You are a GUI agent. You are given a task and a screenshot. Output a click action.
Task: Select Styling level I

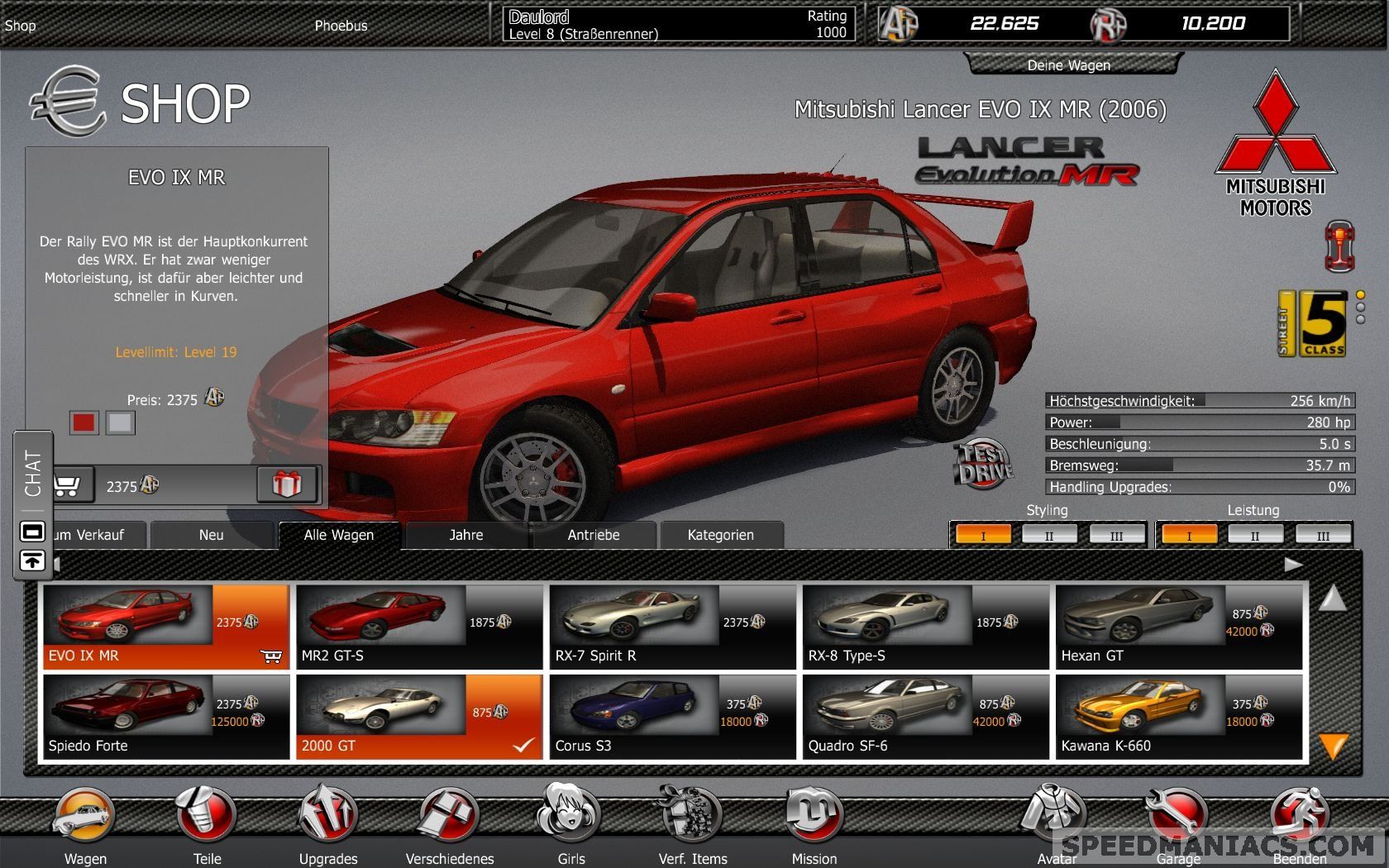tap(983, 535)
